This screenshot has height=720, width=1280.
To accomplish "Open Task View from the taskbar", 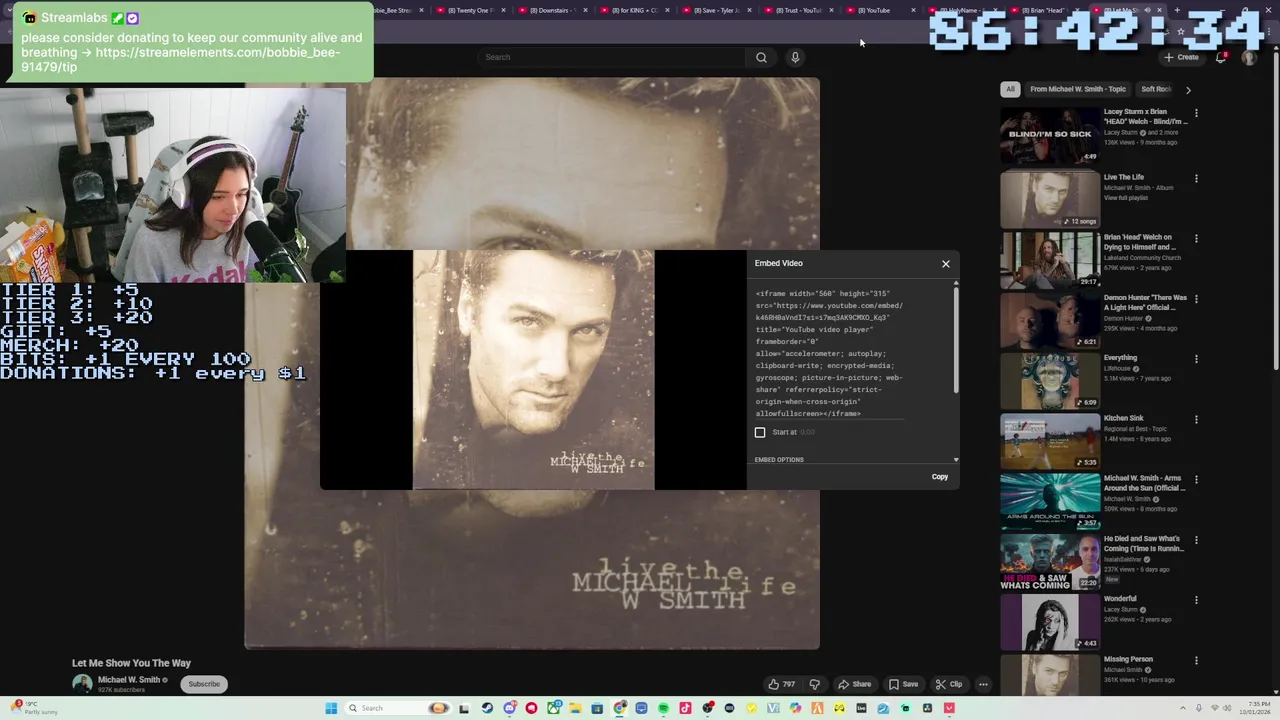I will 464,708.
